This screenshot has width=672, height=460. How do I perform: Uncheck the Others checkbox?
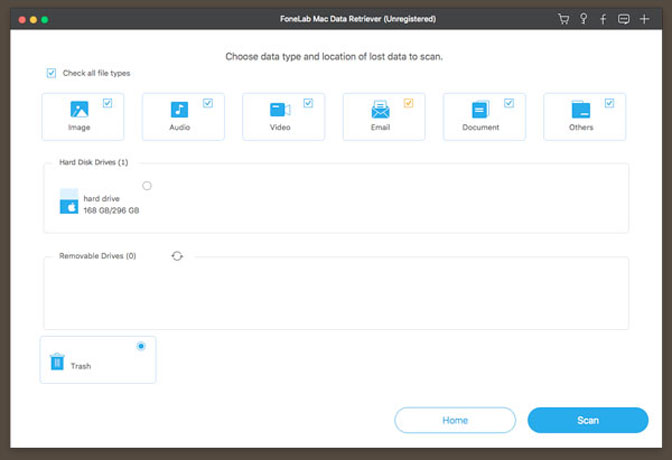(609, 103)
